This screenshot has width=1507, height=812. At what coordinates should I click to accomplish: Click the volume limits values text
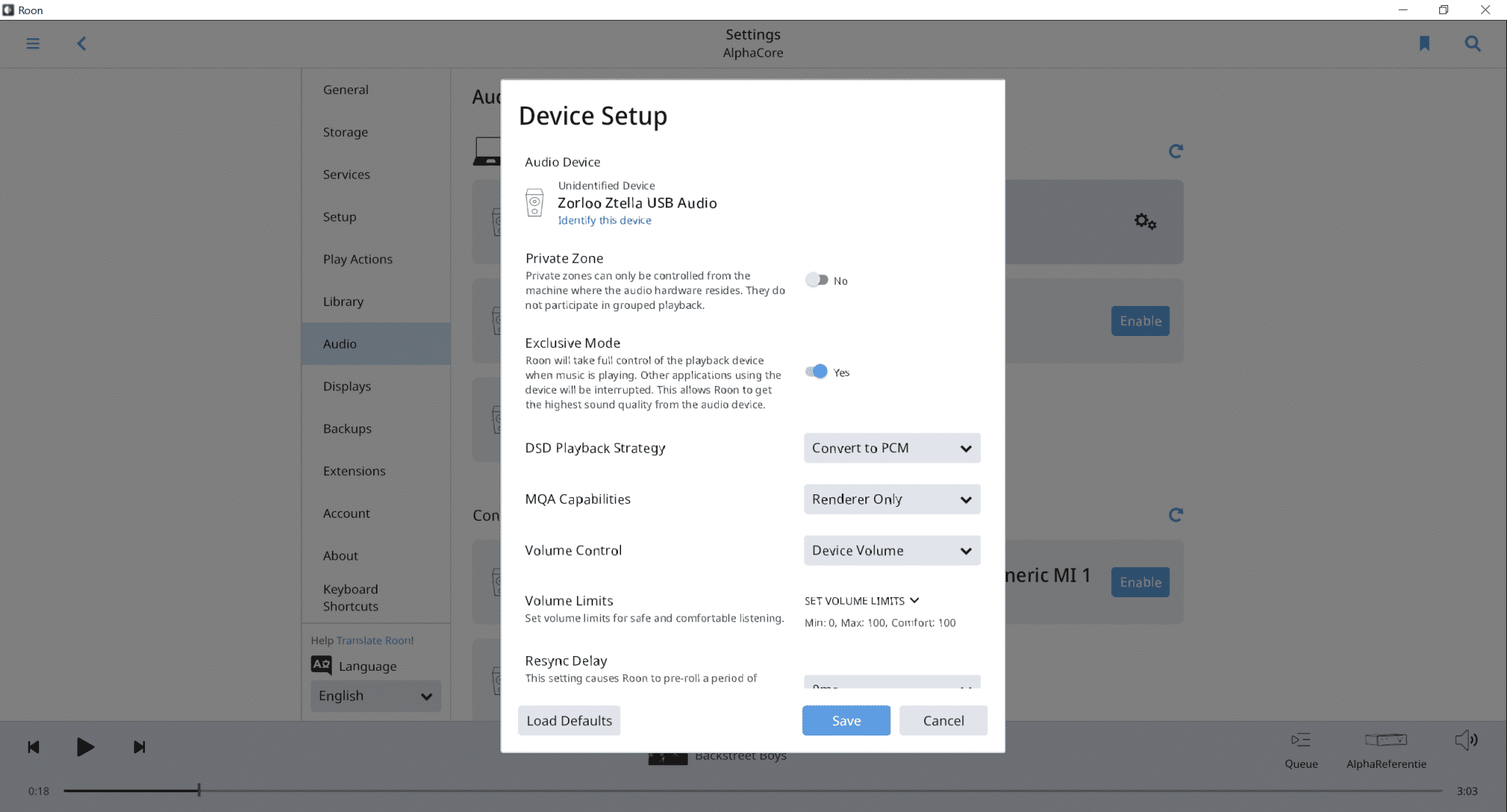tap(880, 623)
